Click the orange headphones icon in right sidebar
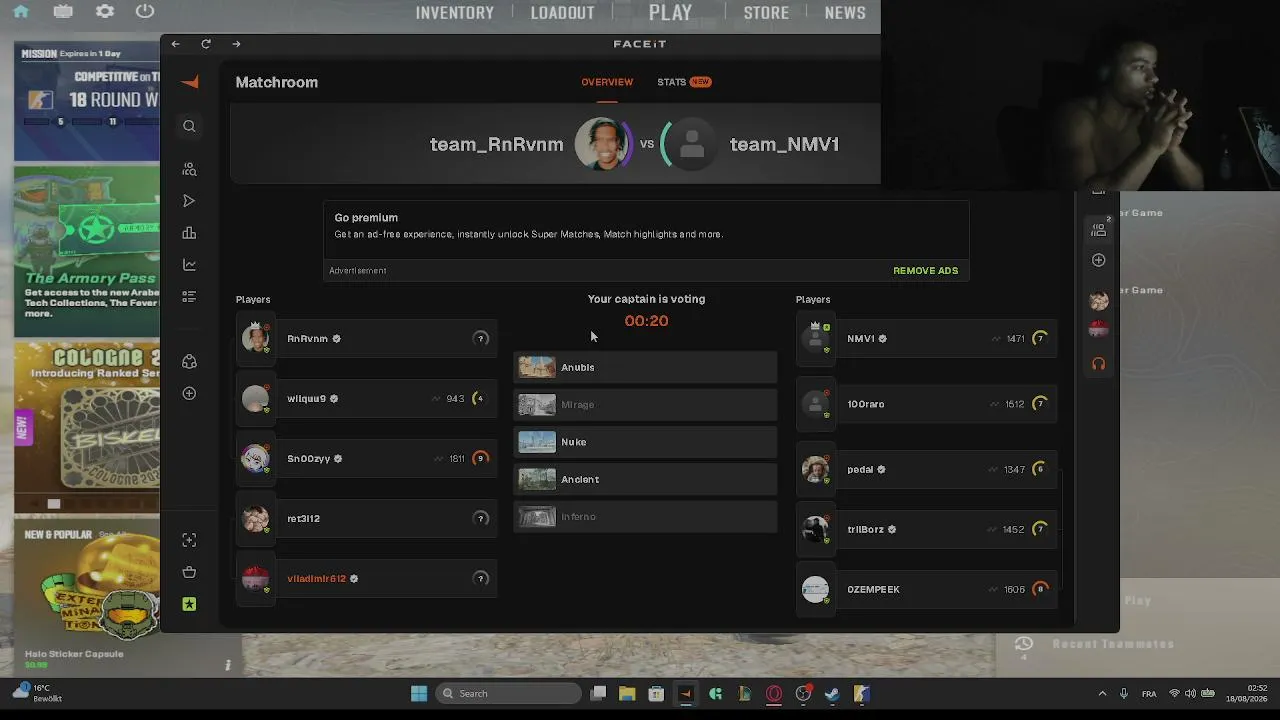This screenshot has height=720, width=1280. pos(1099,364)
